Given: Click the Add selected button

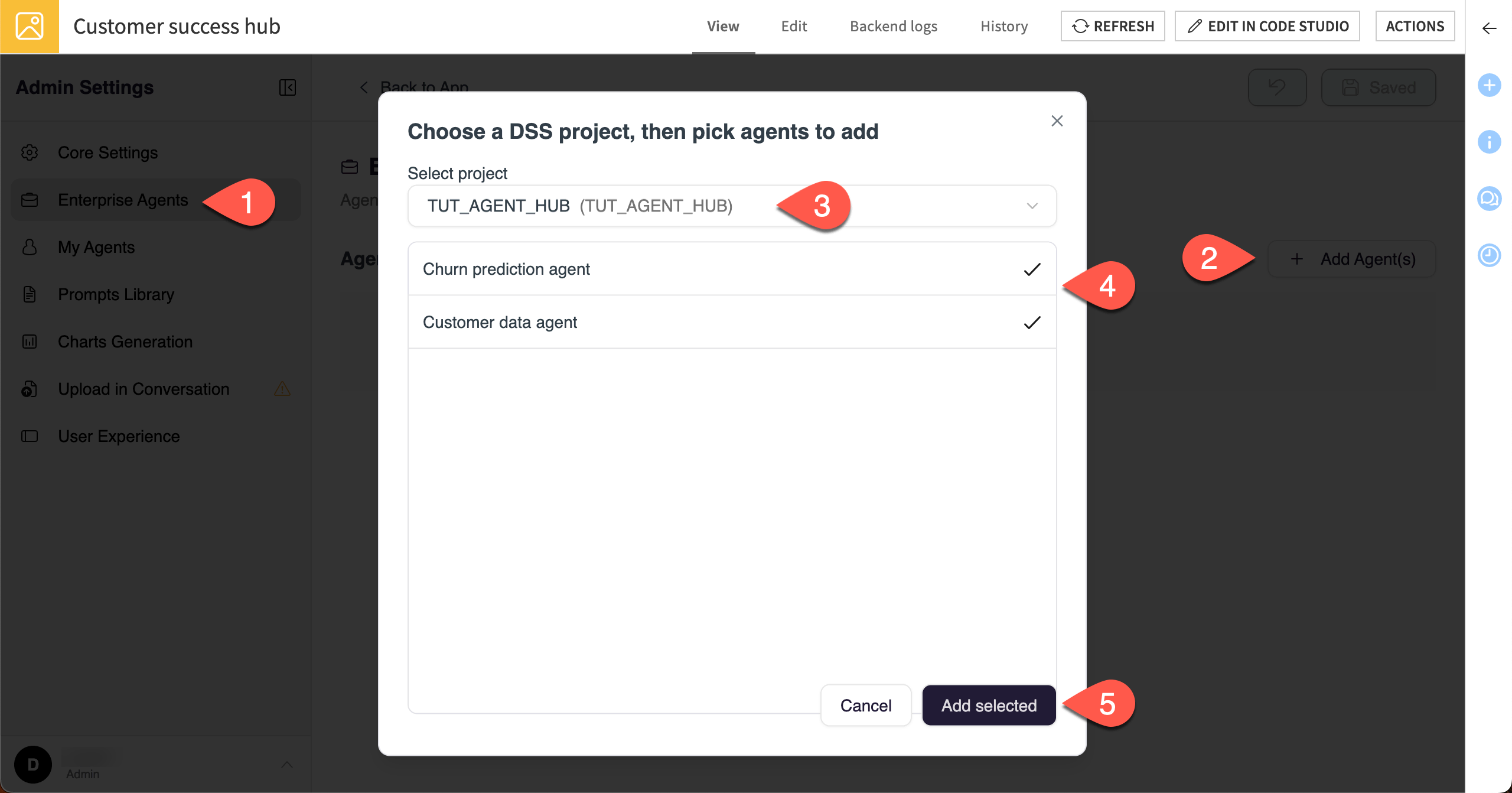Looking at the screenshot, I should (x=988, y=705).
